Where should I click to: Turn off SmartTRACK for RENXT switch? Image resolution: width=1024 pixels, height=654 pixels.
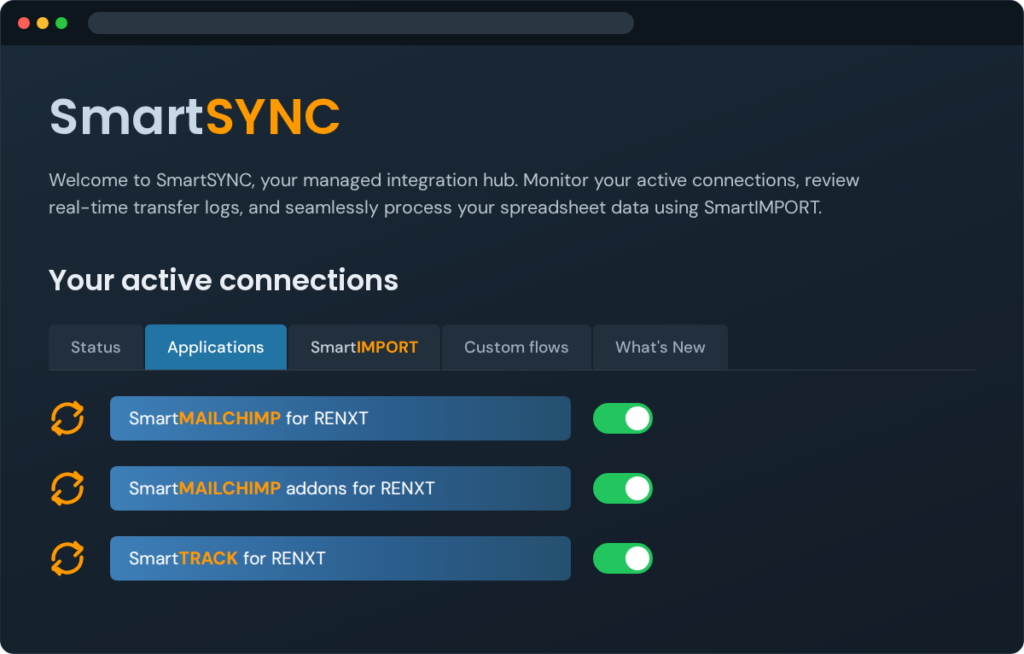pyautogui.click(x=622, y=558)
